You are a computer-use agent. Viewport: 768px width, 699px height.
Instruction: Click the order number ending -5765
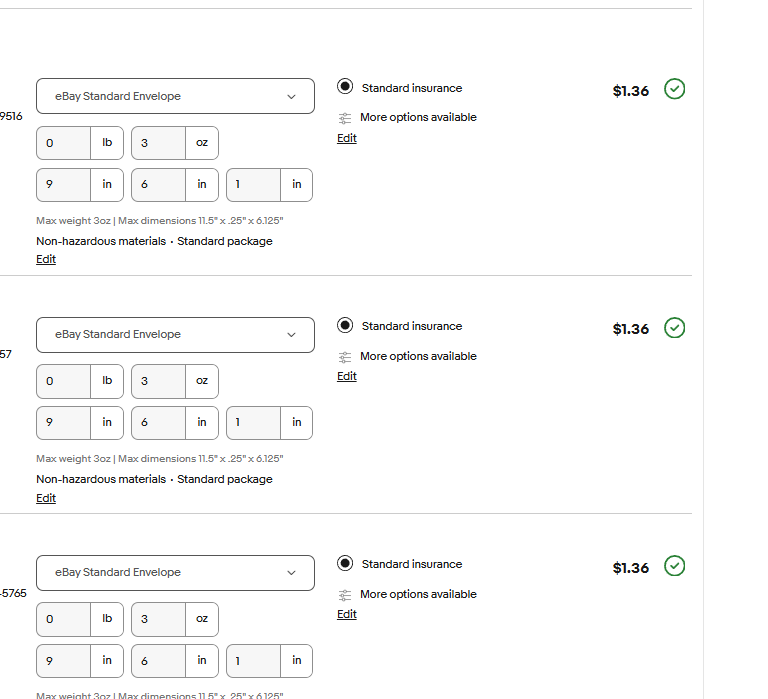[x=13, y=594]
